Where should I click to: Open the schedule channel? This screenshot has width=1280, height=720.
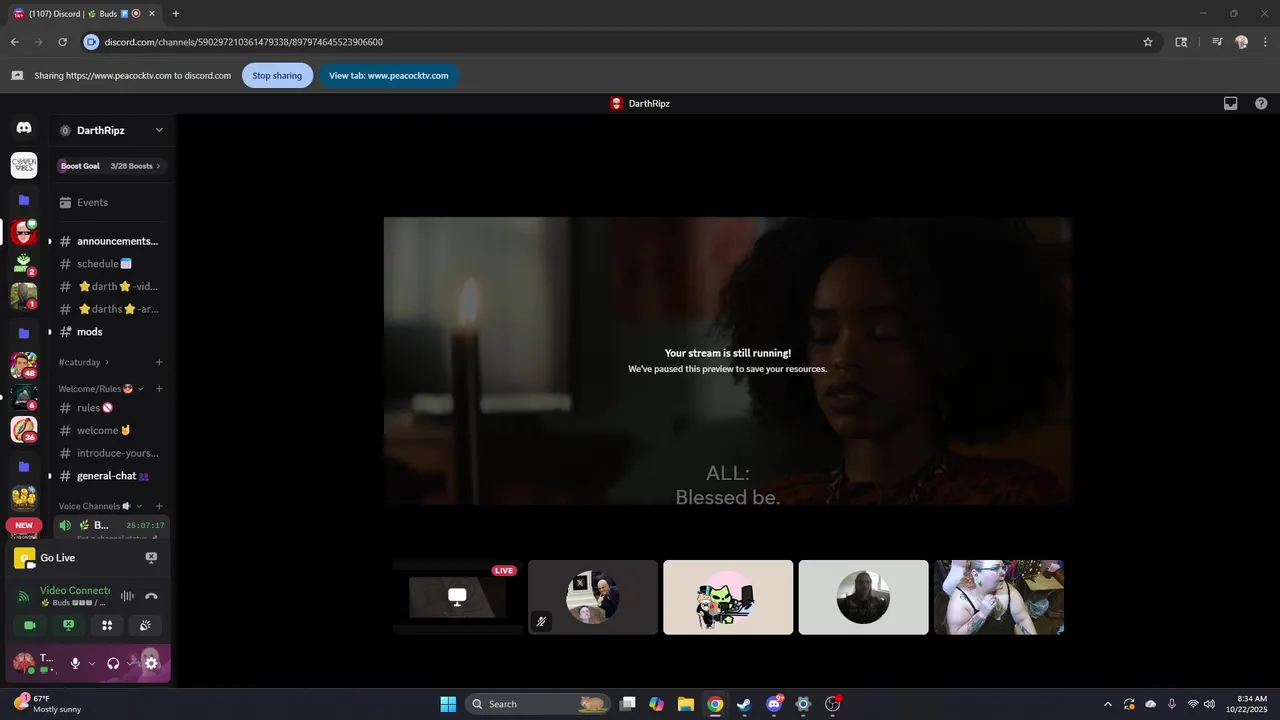110,264
